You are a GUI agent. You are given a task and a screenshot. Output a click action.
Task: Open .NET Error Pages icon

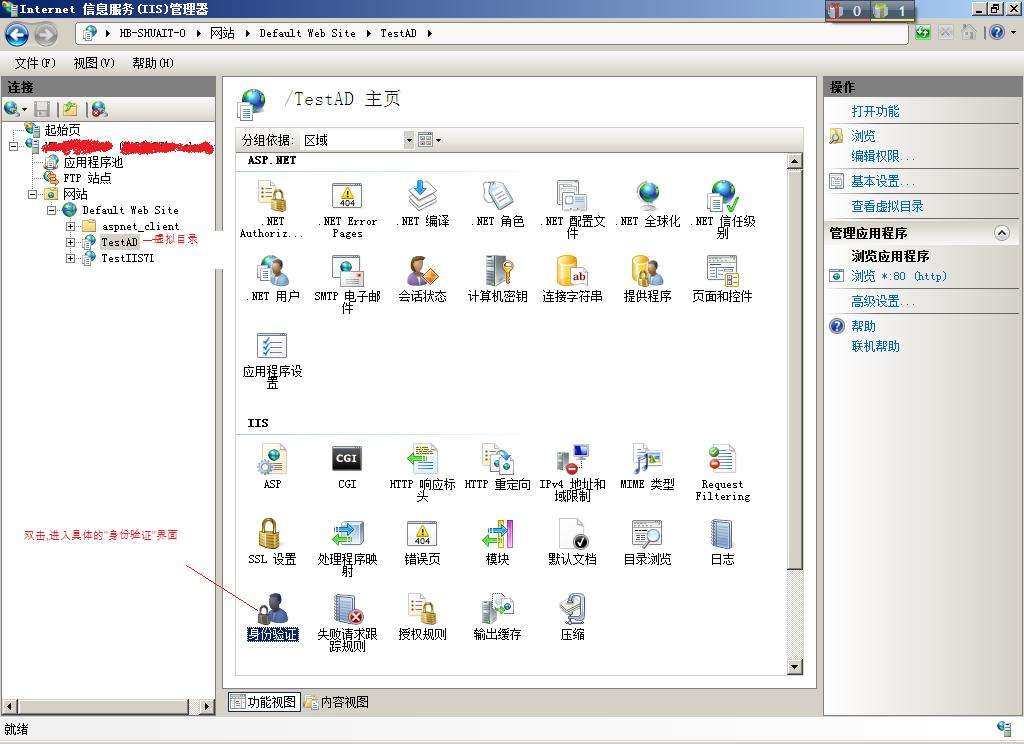(347, 209)
